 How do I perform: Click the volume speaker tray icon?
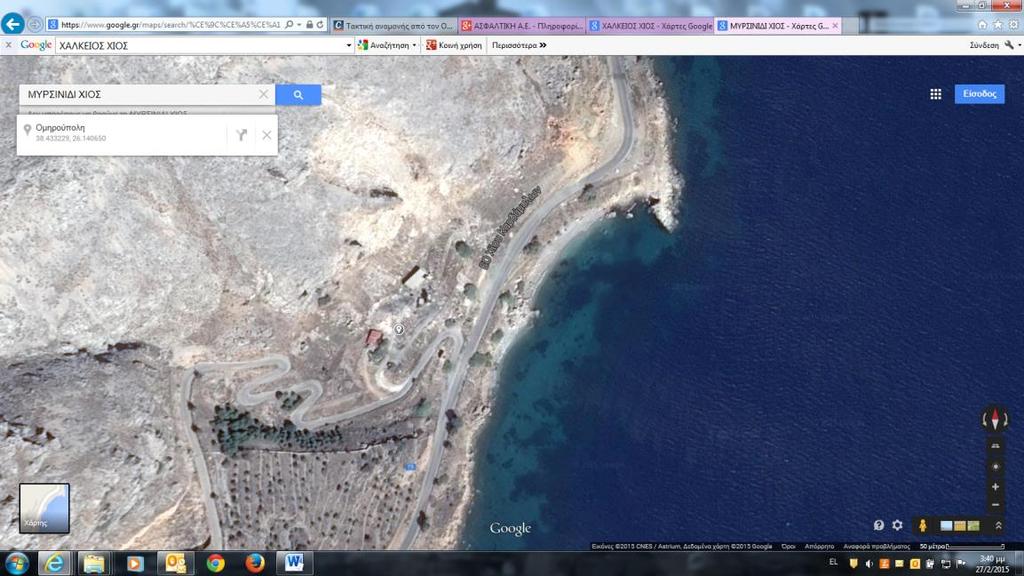point(869,563)
